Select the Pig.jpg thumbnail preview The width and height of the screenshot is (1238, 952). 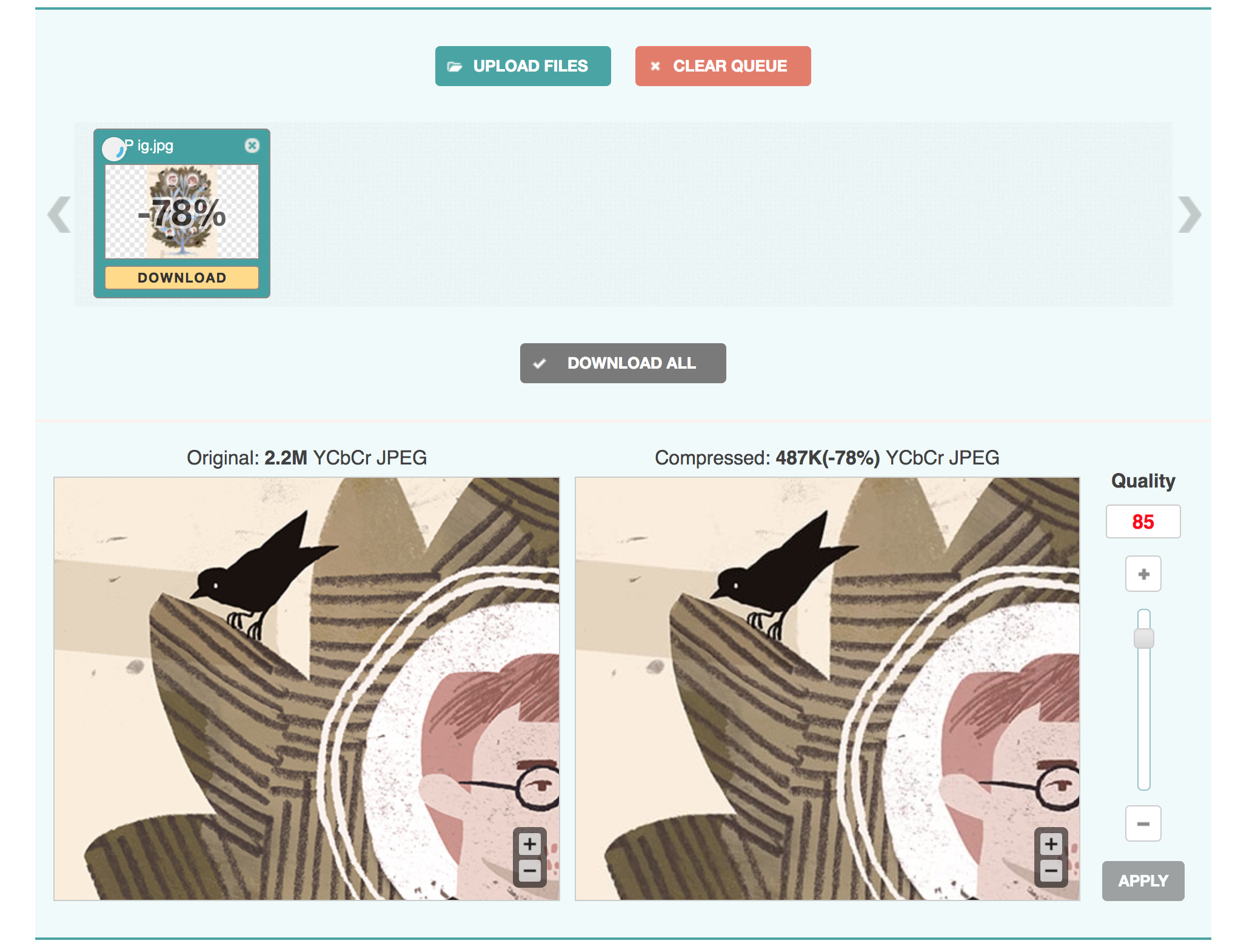[182, 212]
